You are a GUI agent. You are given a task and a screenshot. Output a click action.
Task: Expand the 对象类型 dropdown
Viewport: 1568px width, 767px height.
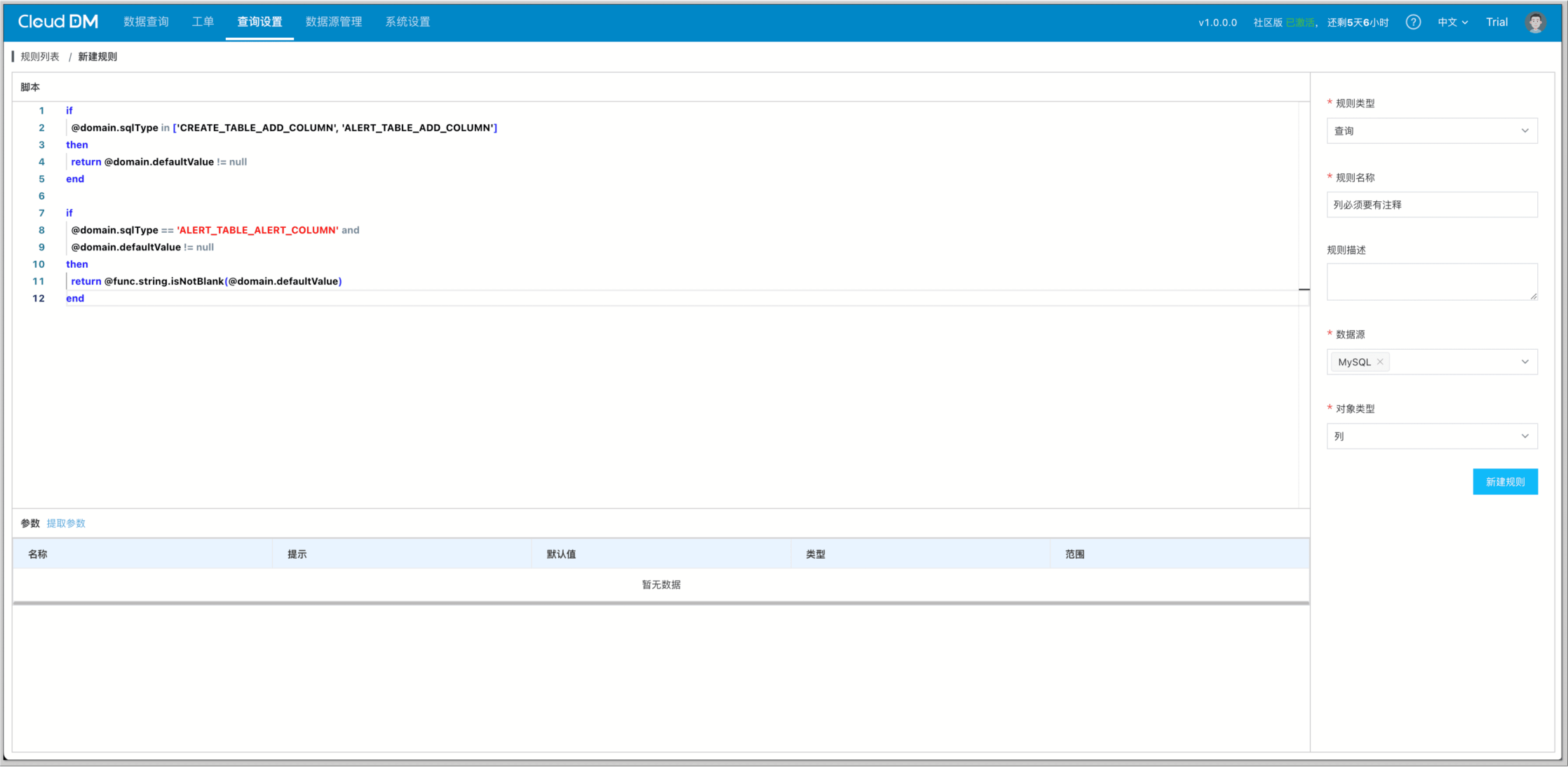[x=1432, y=436]
